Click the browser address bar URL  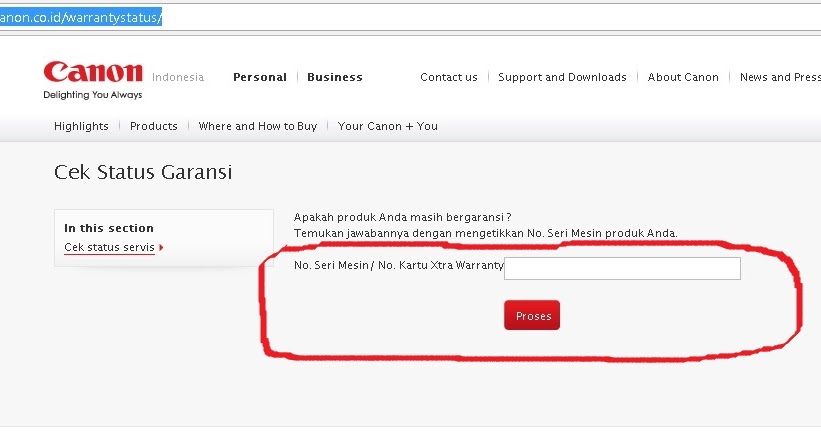coord(81,17)
